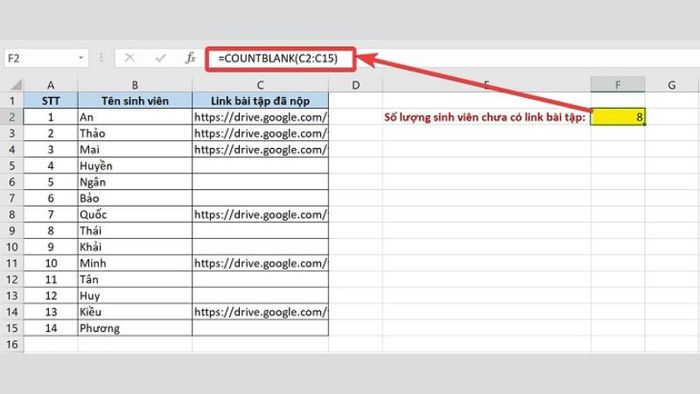The height and width of the screenshot is (394, 700).
Task: Select column F header
Action: [618, 84]
